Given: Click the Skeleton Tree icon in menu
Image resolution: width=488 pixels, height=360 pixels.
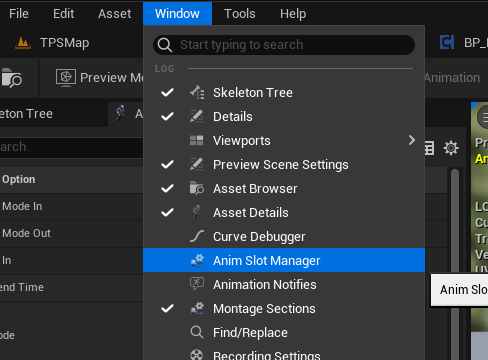Looking at the screenshot, I should (197, 92).
